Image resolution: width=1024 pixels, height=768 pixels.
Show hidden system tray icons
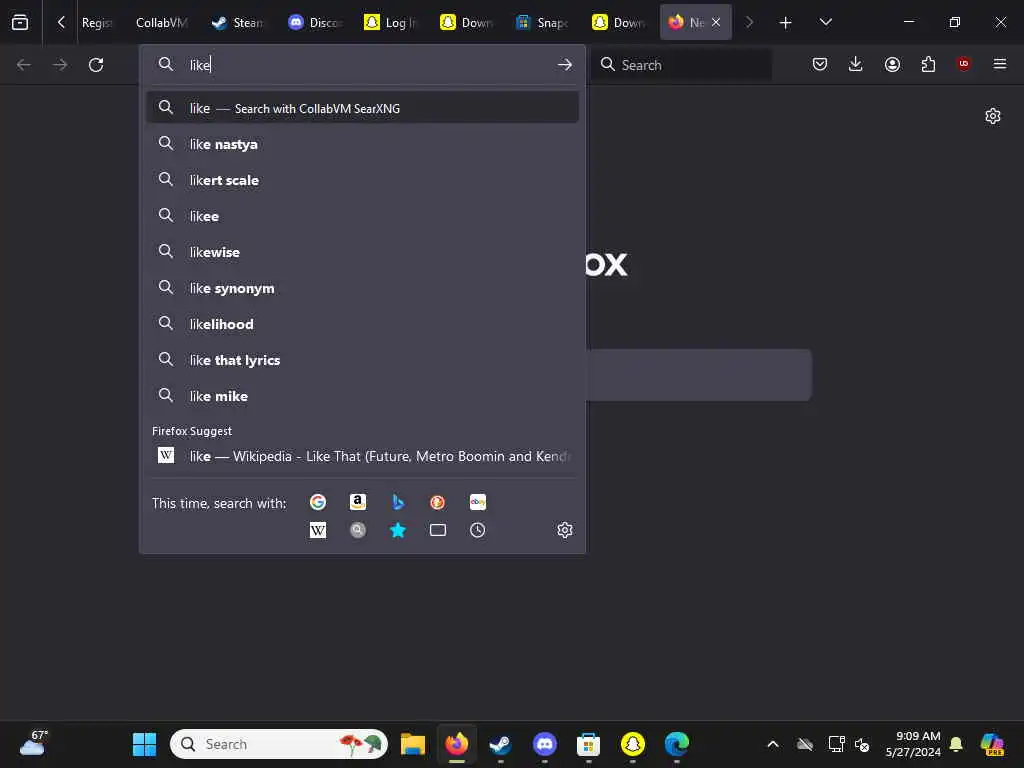click(x=773, y=744)
